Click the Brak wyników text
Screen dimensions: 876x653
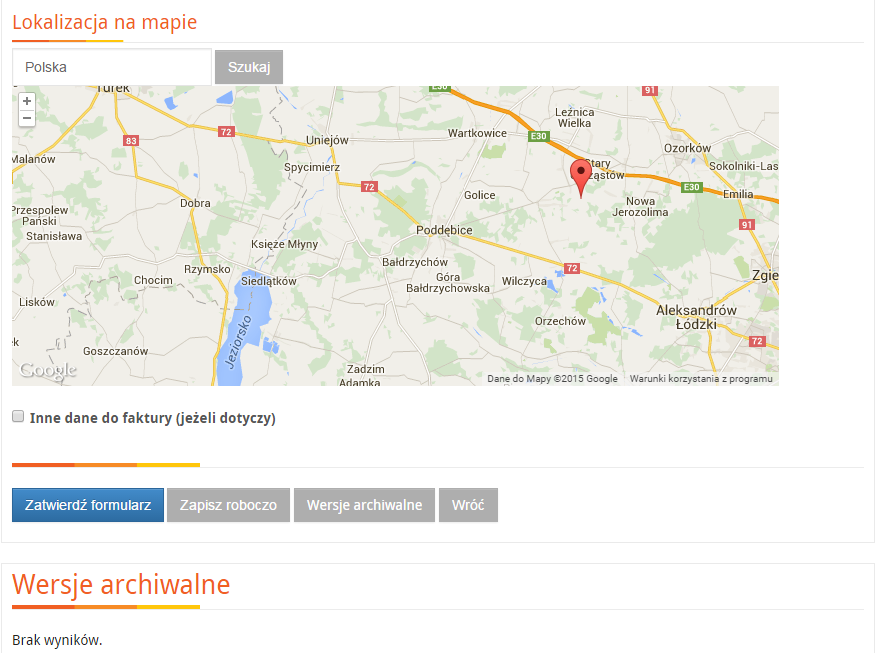(x=58, y=640)
